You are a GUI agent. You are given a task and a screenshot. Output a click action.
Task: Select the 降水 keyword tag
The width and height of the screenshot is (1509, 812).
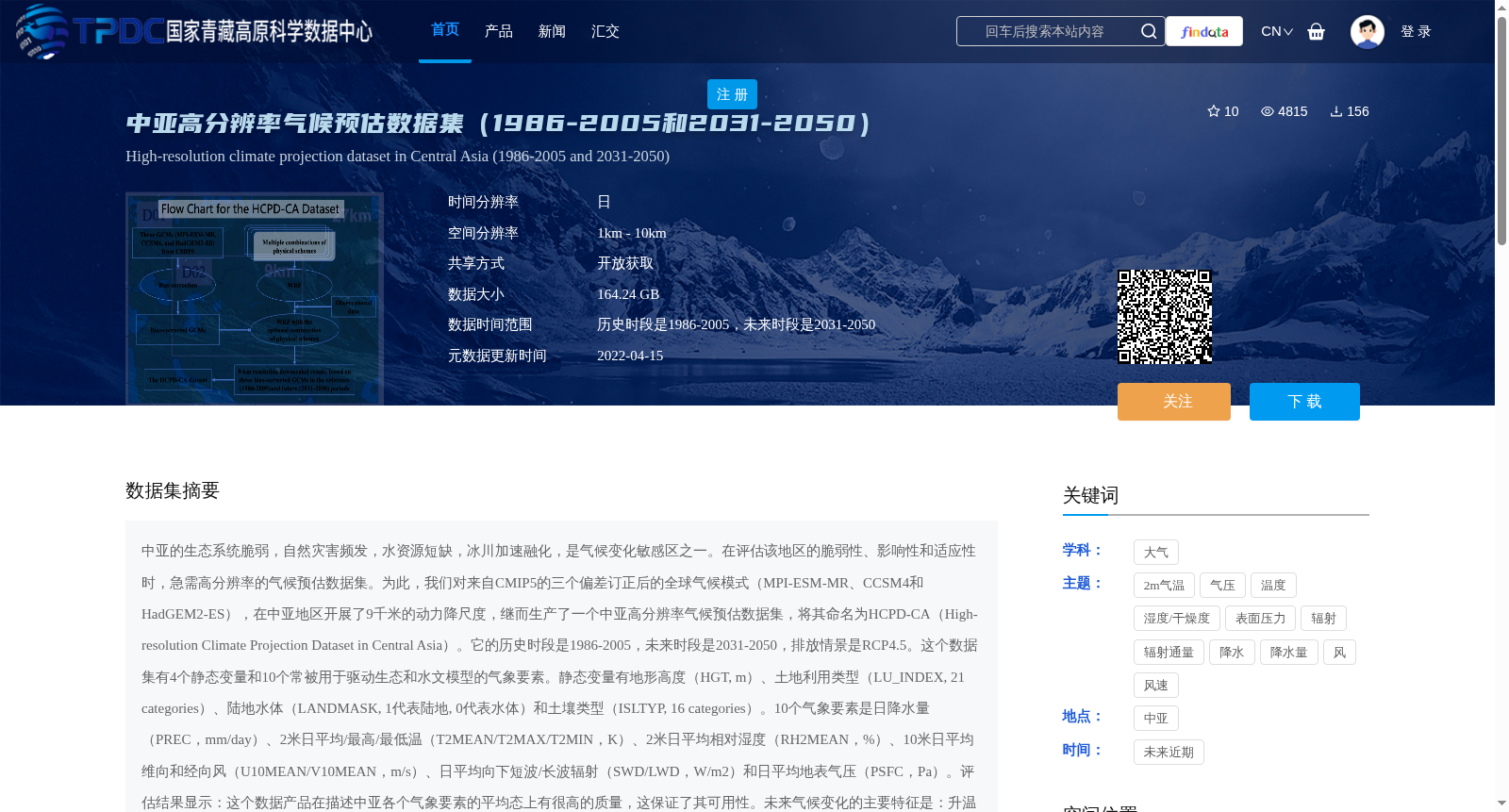(1232, 653)
